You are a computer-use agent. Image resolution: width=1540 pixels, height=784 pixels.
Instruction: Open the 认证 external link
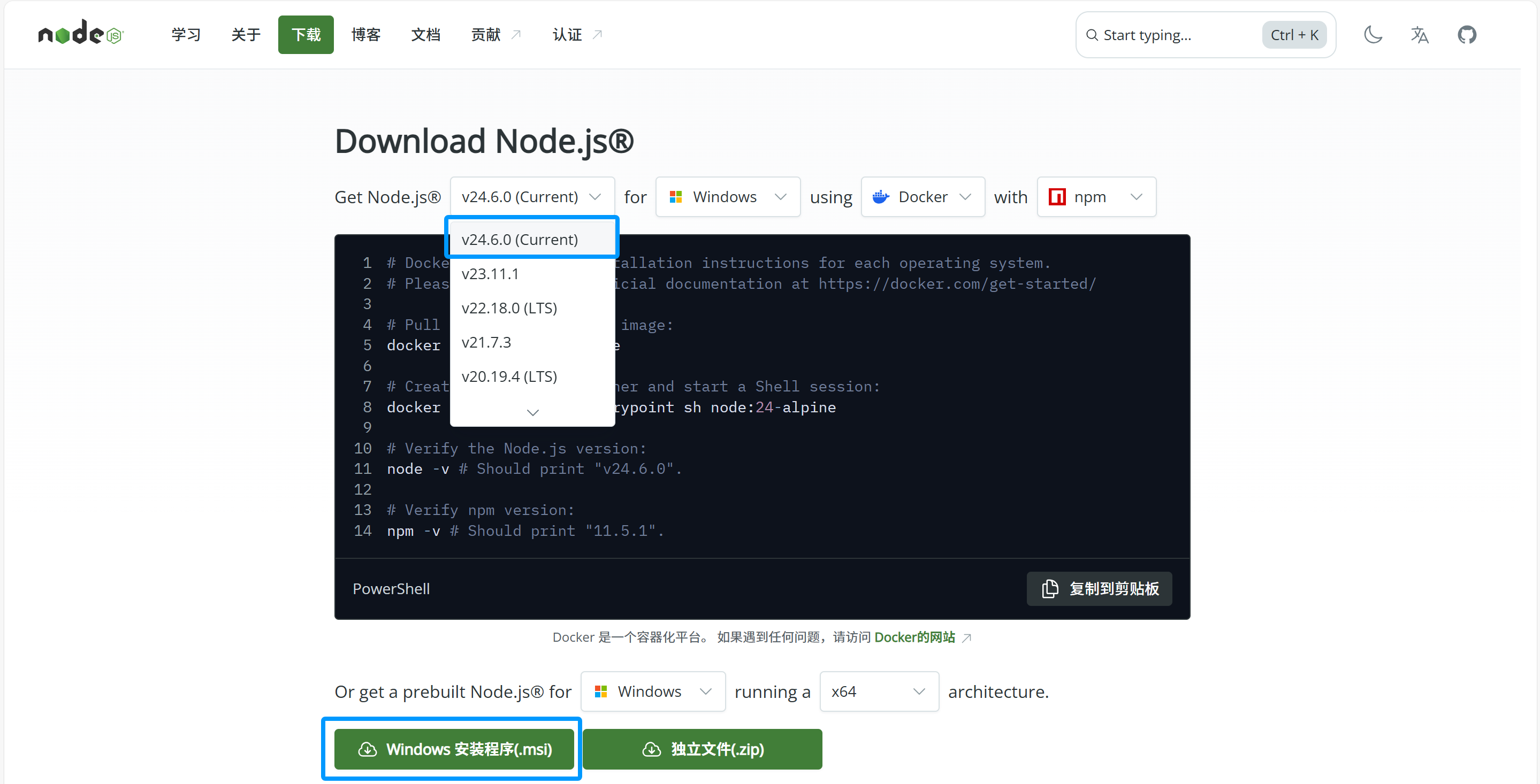point(577,35)
